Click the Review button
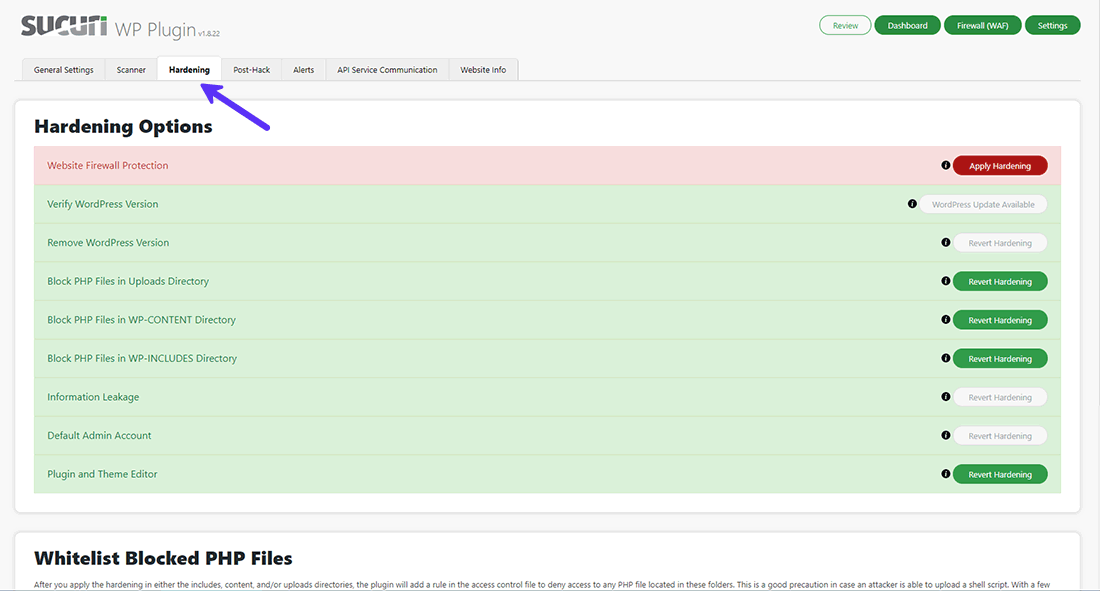 tap(845, 26)
